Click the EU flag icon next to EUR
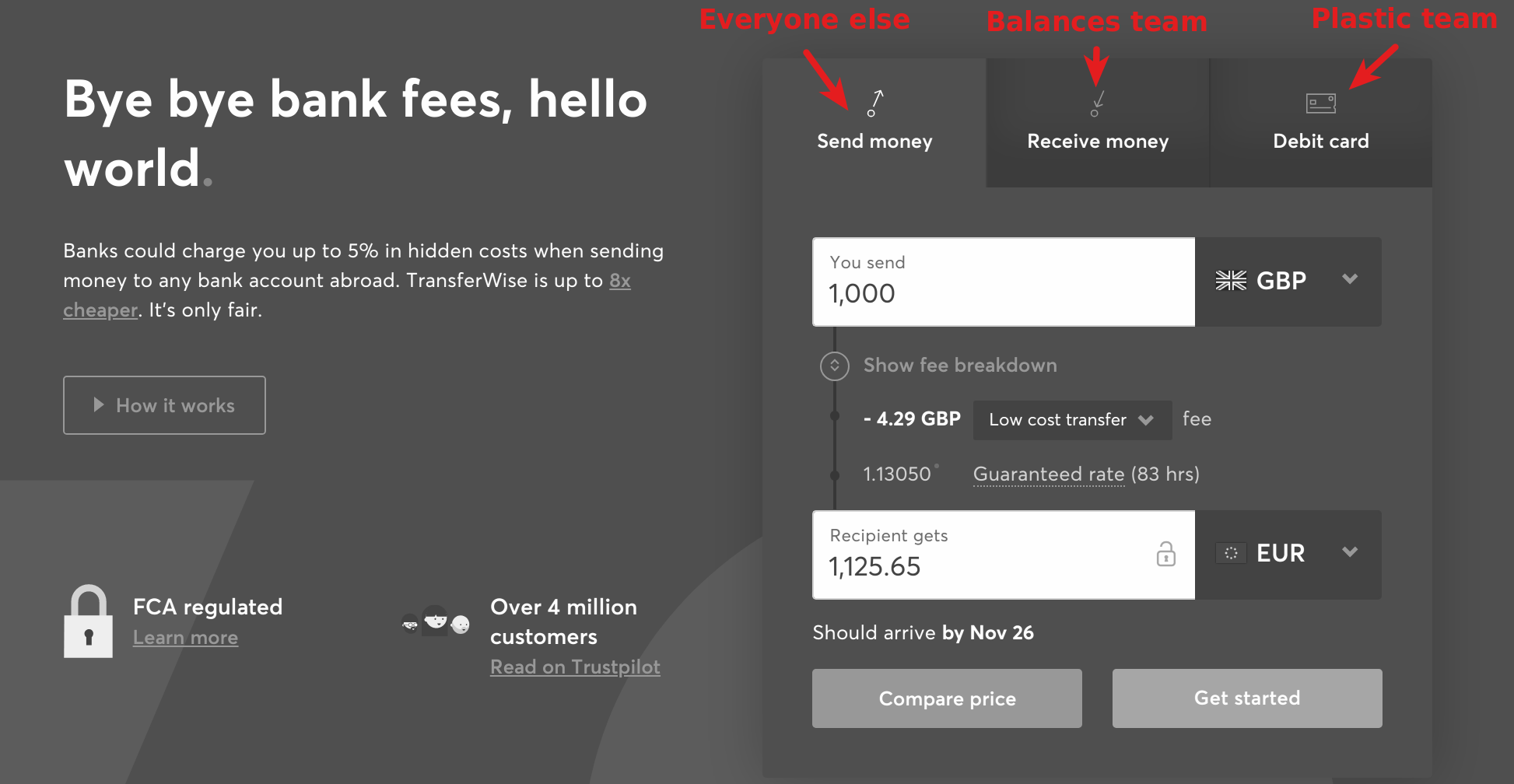Viewport: 1514px width, 784px height. pos(1231,553)
